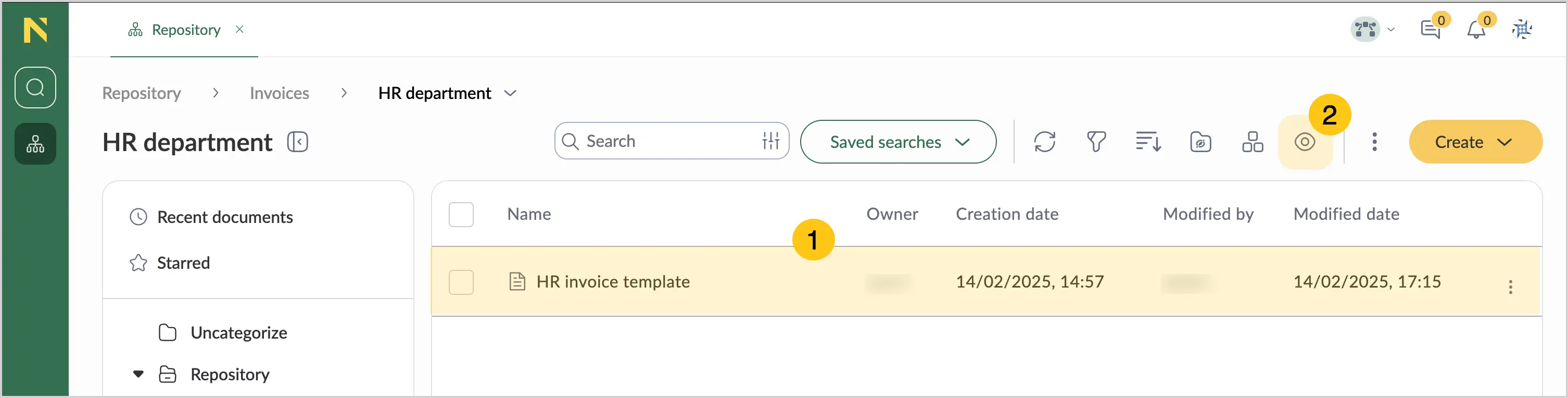Open the toolbar more options menu
This screenshot has height=398, width=1568.
click(1374, 142)
